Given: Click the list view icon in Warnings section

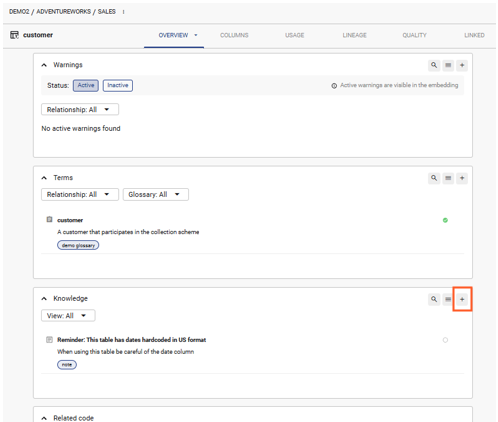Looking at the screenshot, I should [448, 65].
